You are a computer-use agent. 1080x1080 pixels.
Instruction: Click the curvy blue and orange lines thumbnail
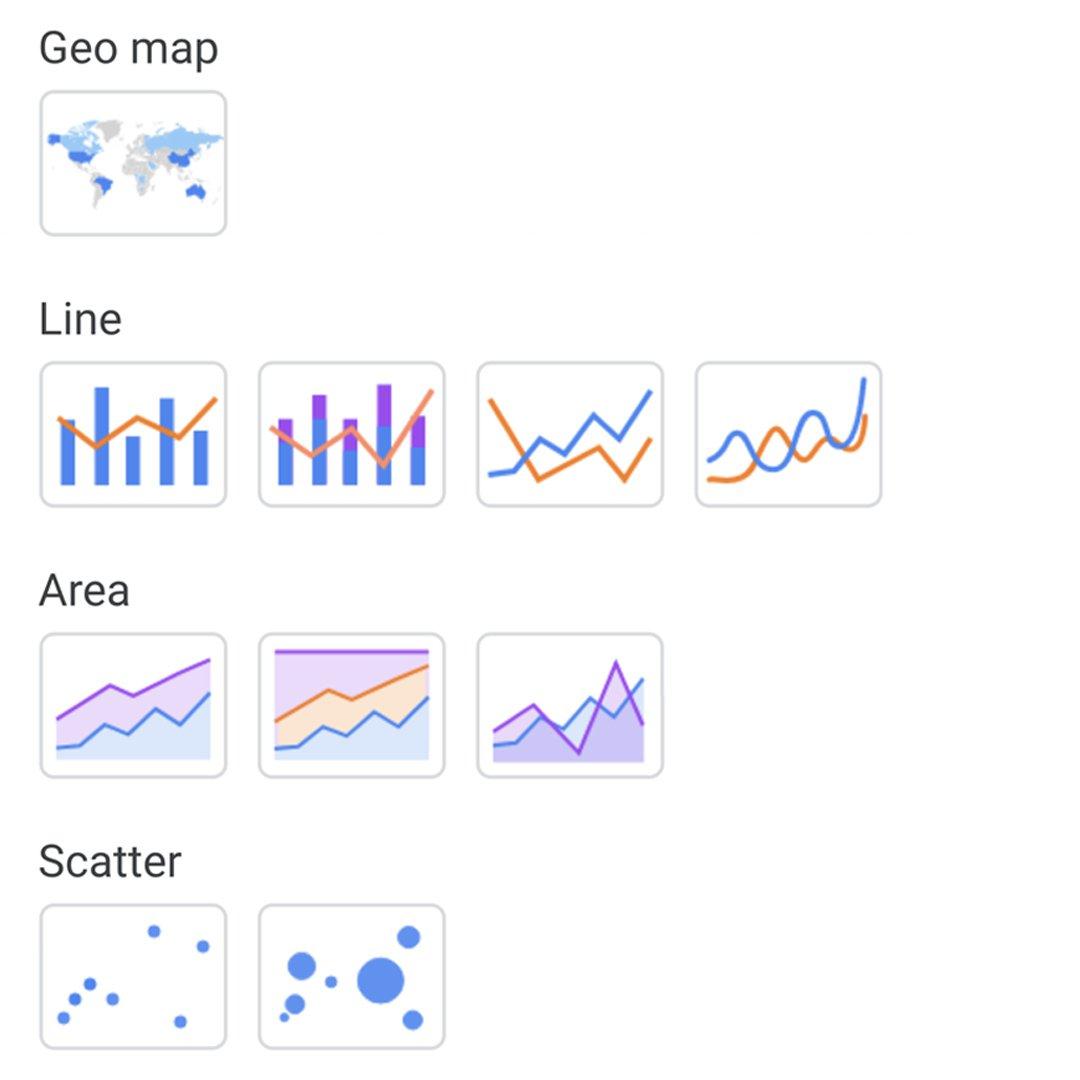tap(788, 434)
